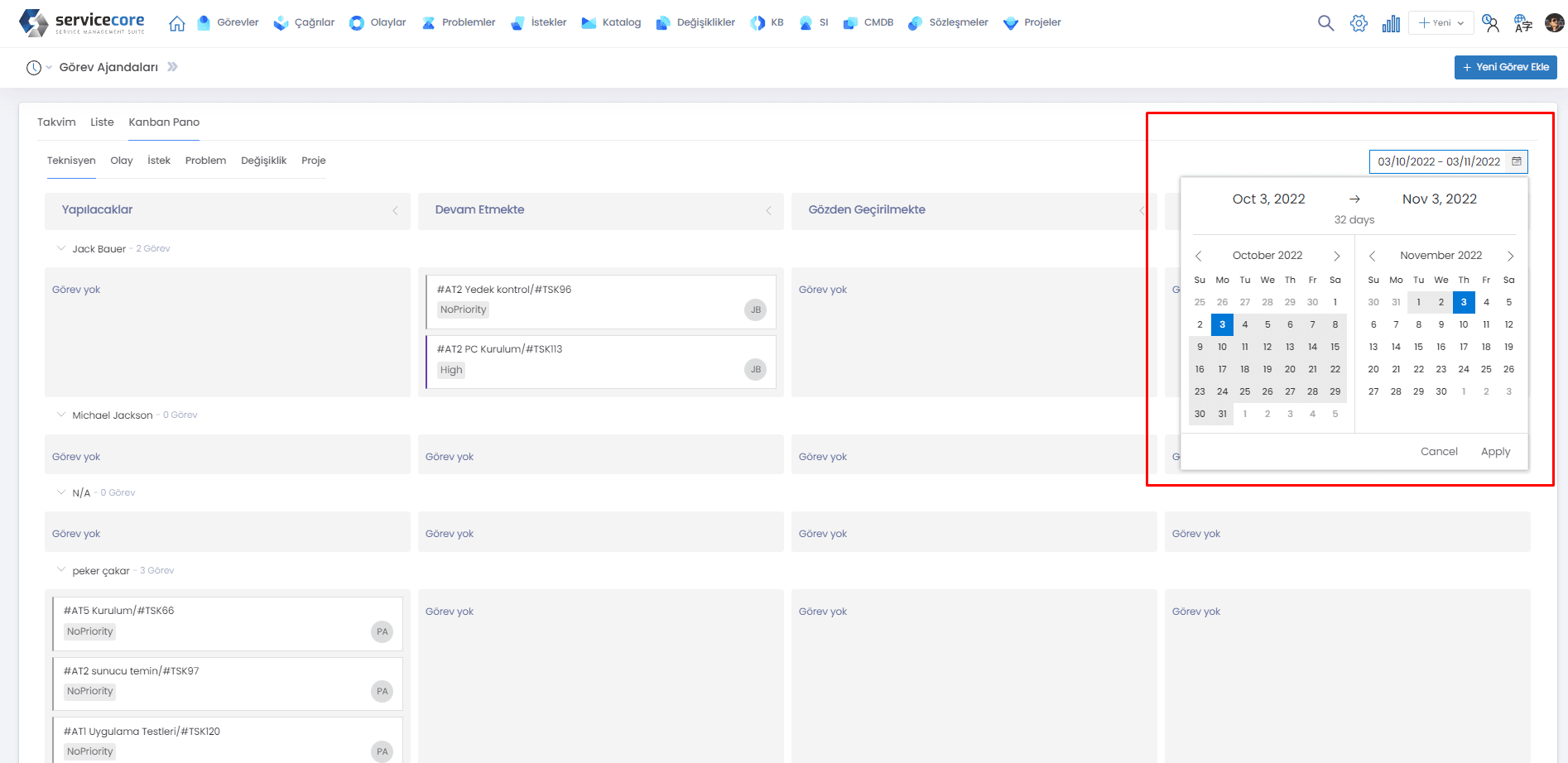Viewport: 1568px width, 763px height.
Task: Open the user profile avatar
Action: pyautogui.click(x=1554, y=23)
